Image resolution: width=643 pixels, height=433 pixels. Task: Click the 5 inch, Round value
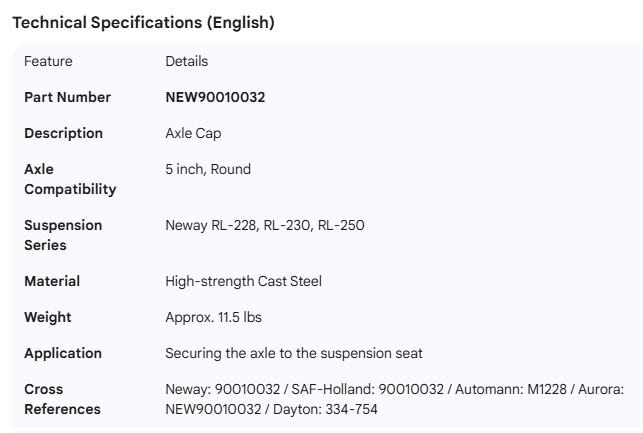(208, 169)
